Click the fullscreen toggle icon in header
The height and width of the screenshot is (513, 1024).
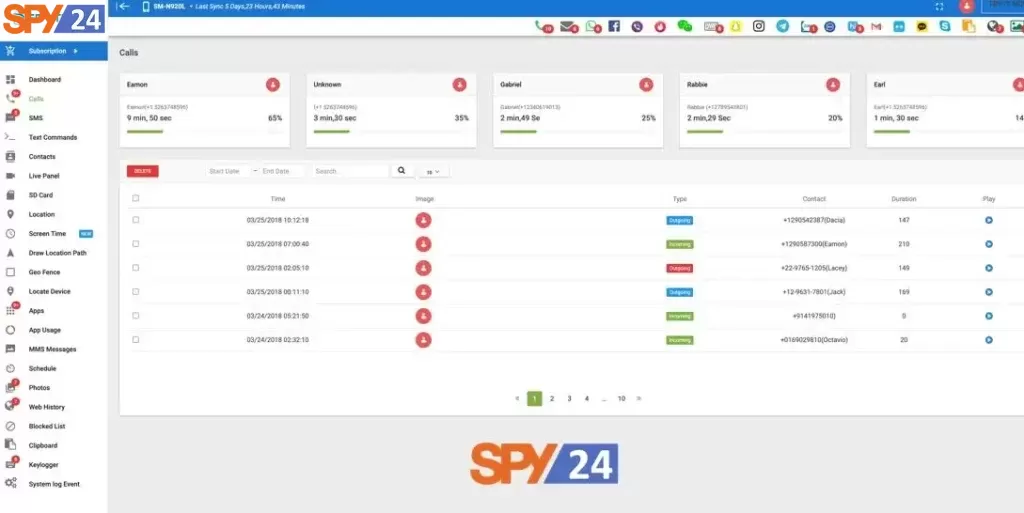tap(939, 7)
